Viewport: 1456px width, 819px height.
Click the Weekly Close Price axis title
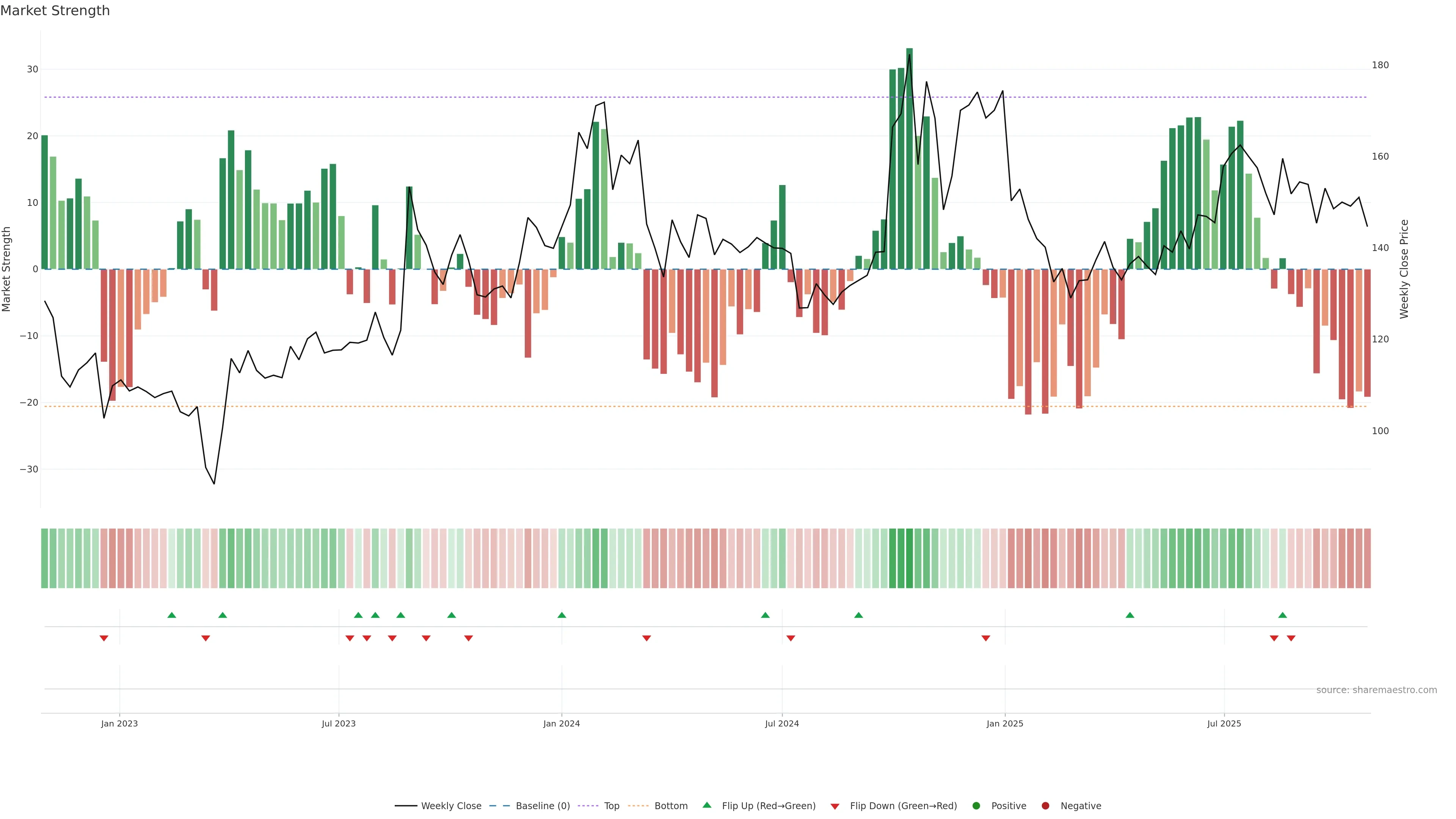pos(1404,269)
